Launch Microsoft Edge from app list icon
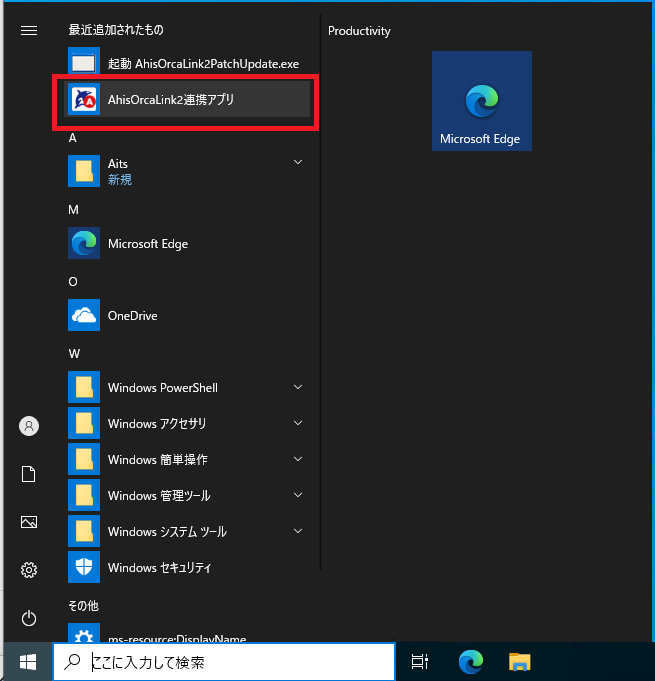655x681 pixels. pyautogui.click(x=84, y=243)
